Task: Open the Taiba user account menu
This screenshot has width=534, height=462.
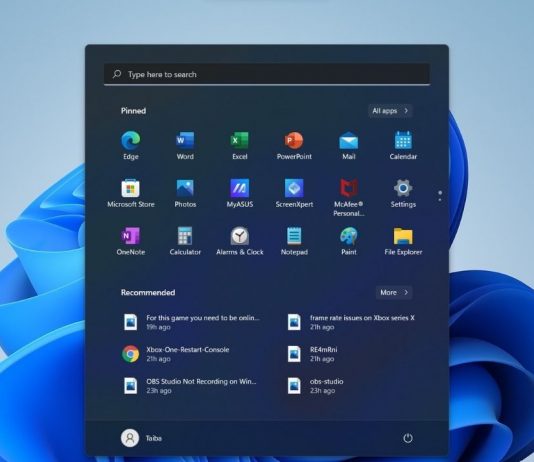Action: [x=141, y=438]
